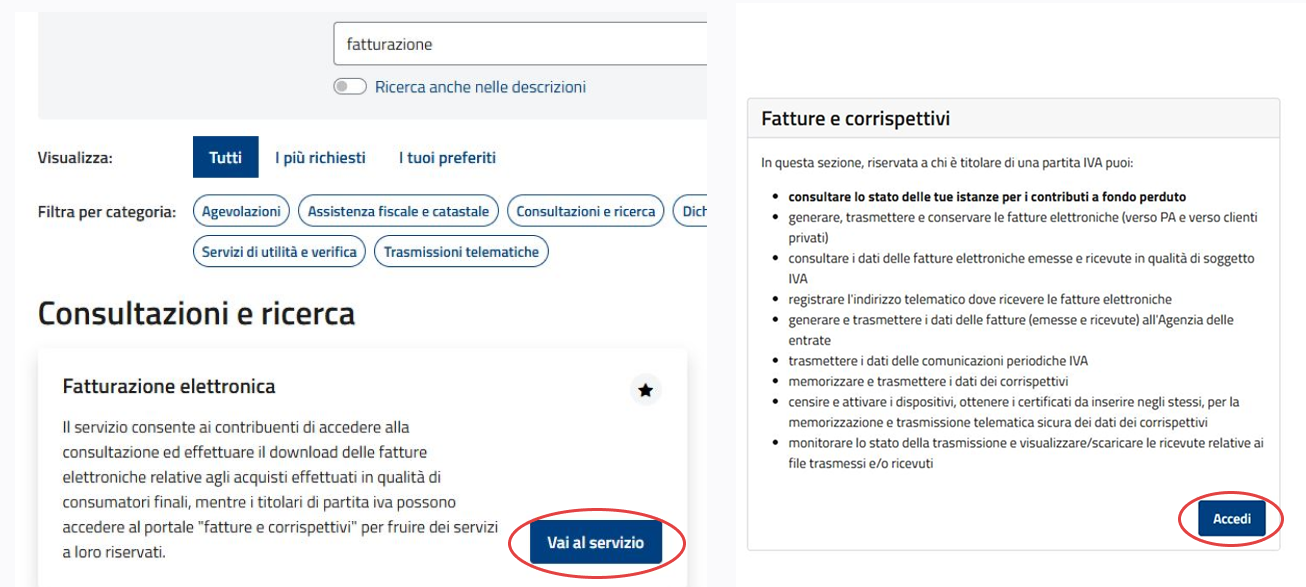Click the 'Ricerca anche nelle descrizioni' label

480,87
